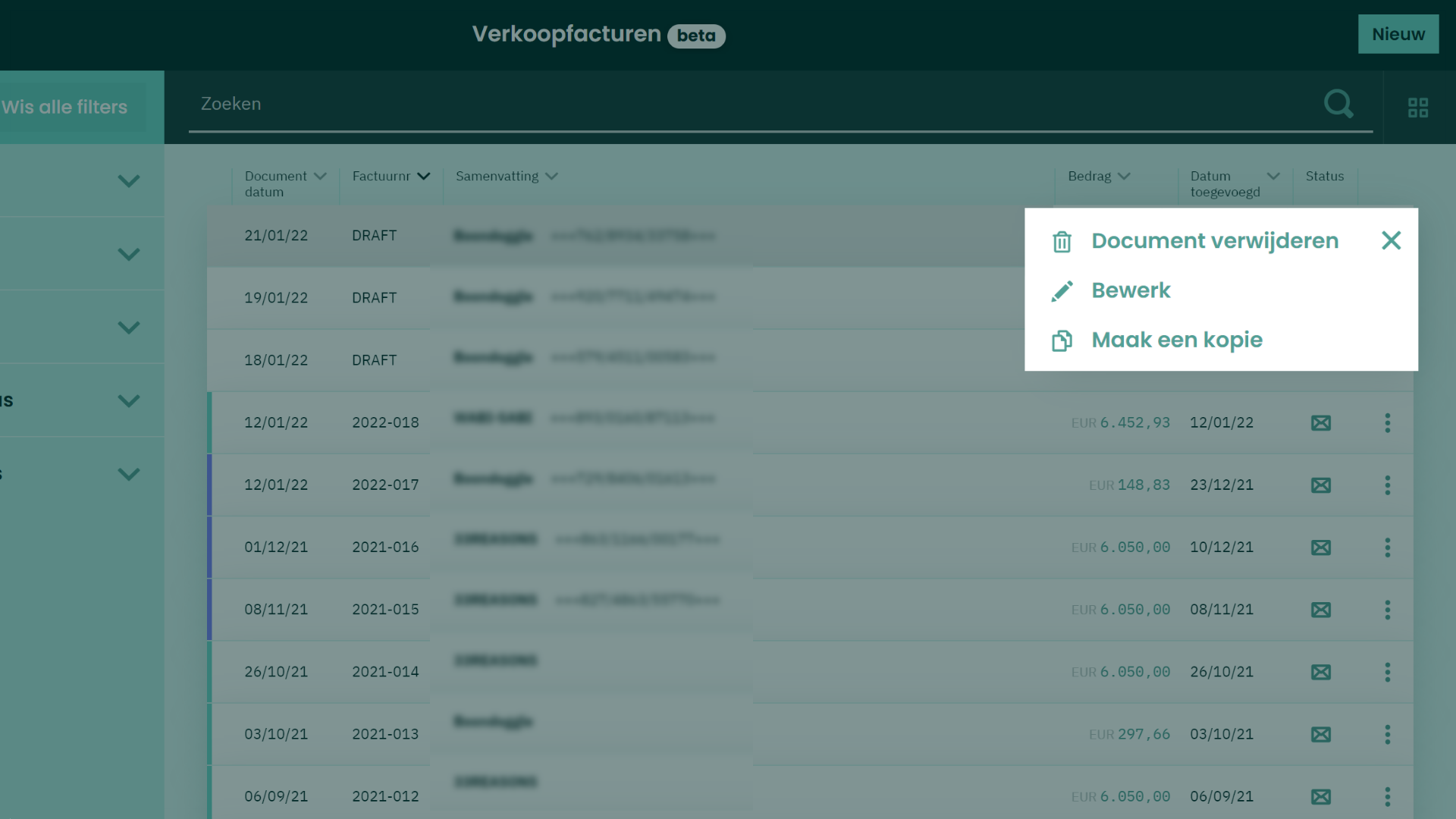This screenshot has width=1456, height=819.
Task: Open the Samenvatting column chevron
Action: click(x=551, y=176)
